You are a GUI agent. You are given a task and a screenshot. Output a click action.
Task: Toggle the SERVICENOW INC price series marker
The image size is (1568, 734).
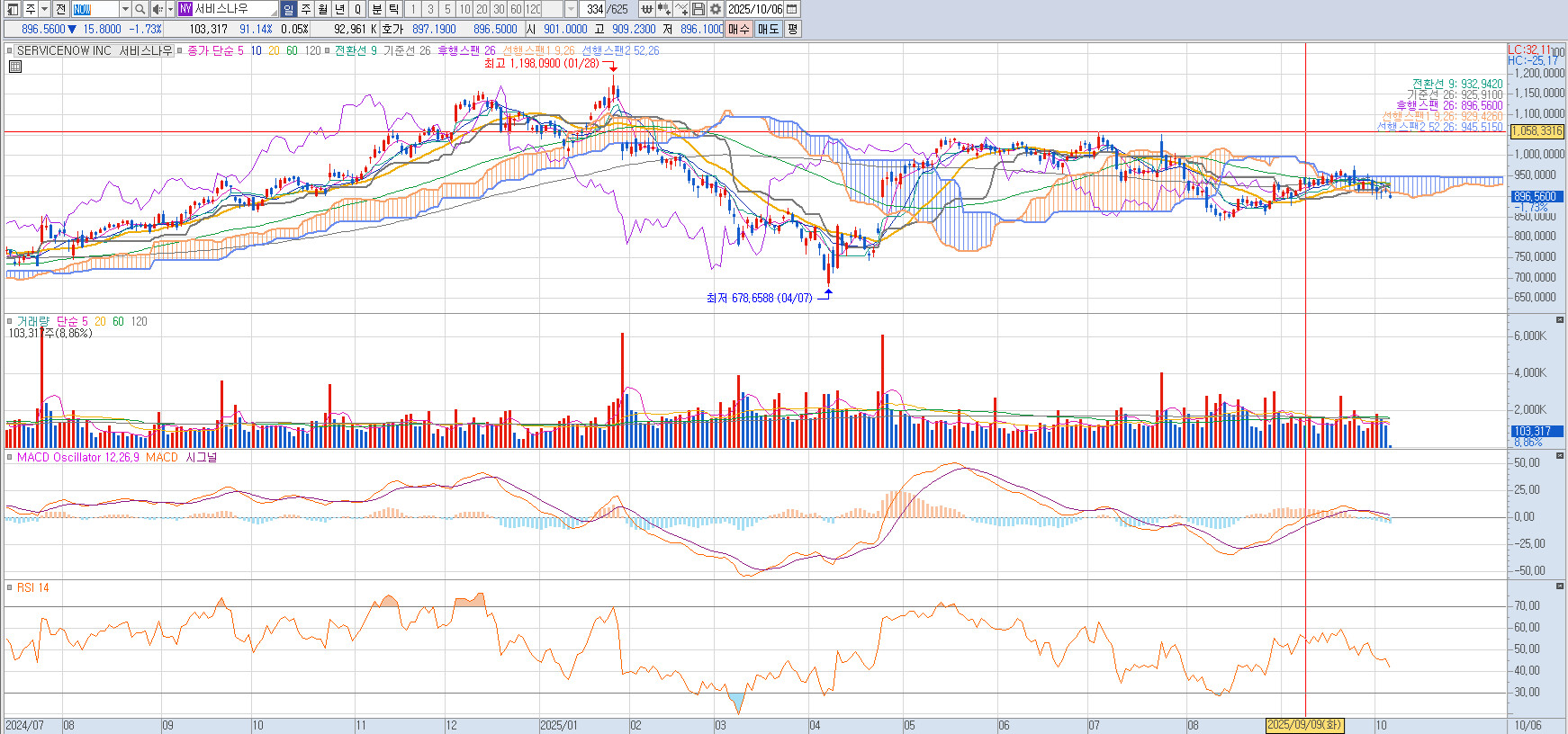point(11,51)
